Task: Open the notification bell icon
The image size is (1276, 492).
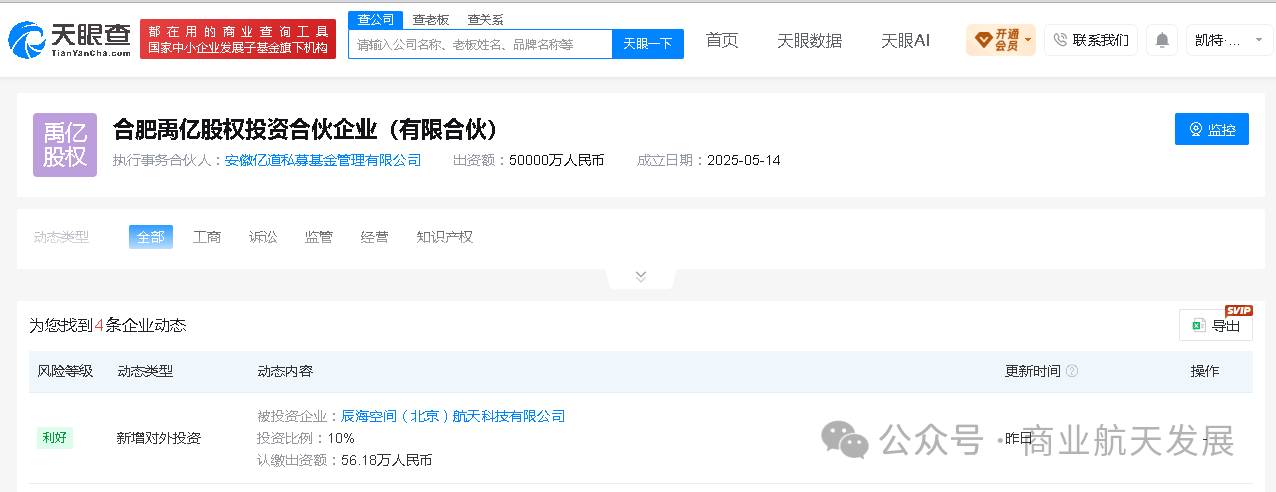Action: pyautogui.click(x=1162, y=40)
